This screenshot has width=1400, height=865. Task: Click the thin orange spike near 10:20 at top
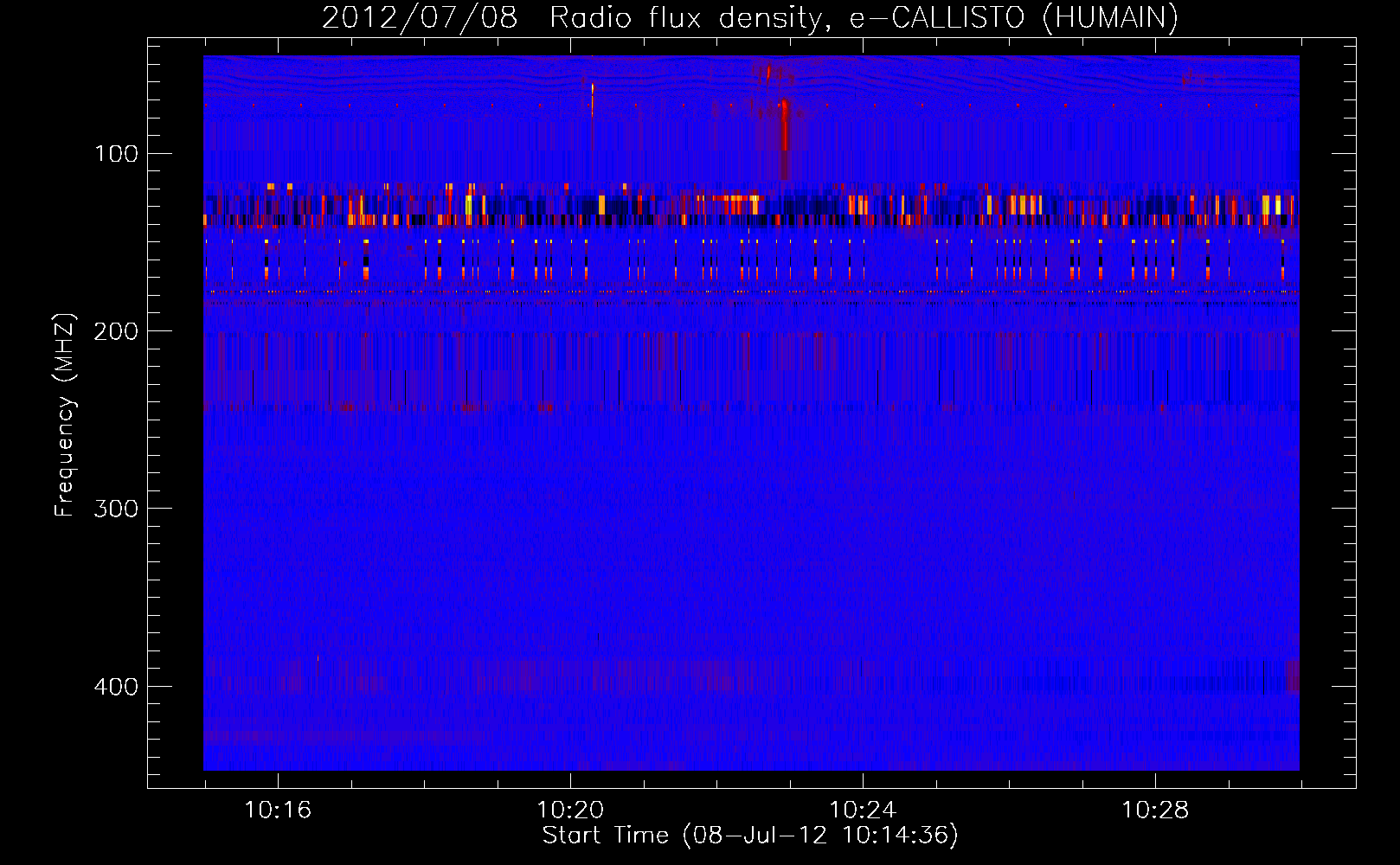click(x=593, y=99)
